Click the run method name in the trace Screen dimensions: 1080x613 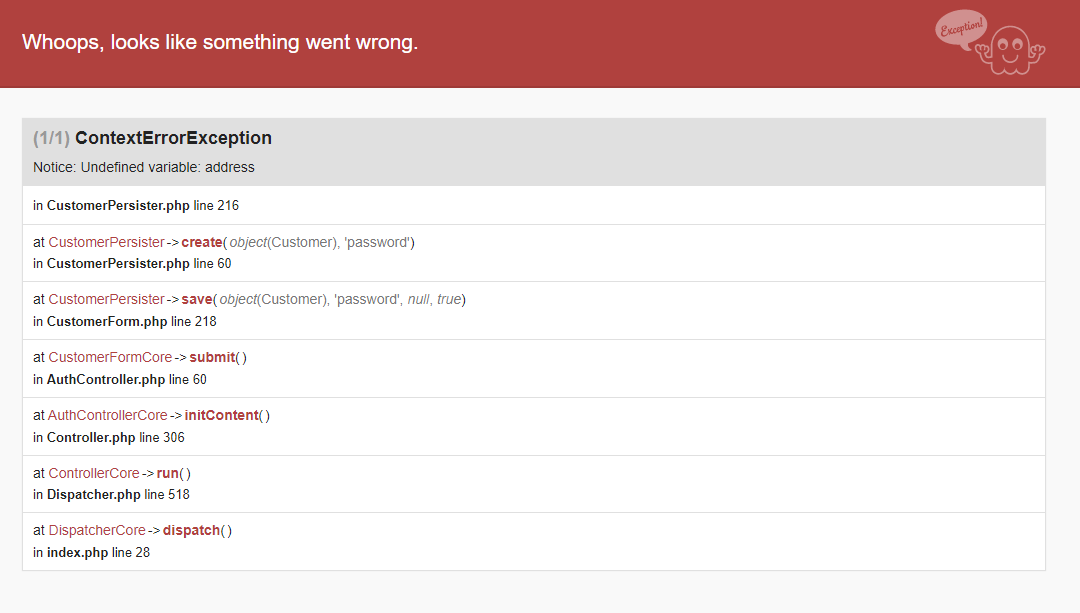[x=169, y=473]
